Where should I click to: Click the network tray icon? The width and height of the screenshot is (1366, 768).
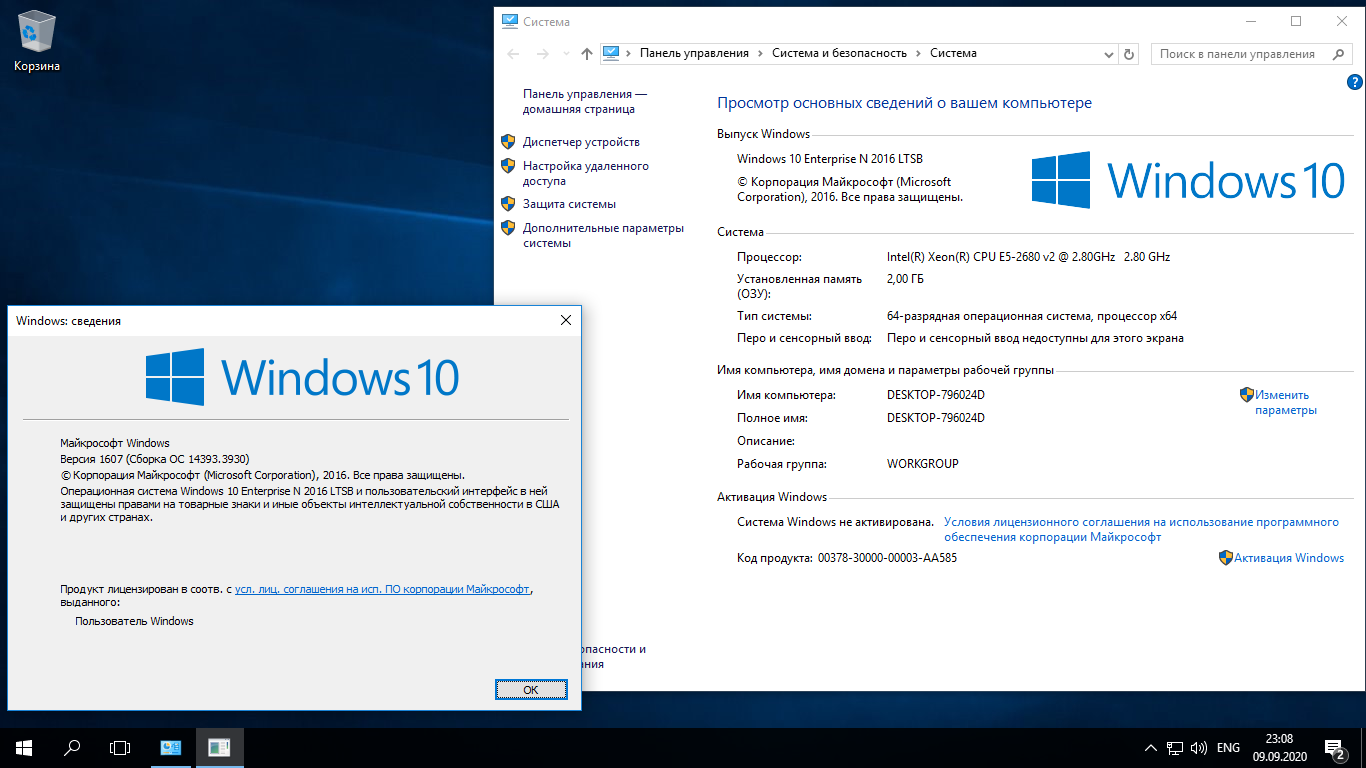click(1175, 748)
